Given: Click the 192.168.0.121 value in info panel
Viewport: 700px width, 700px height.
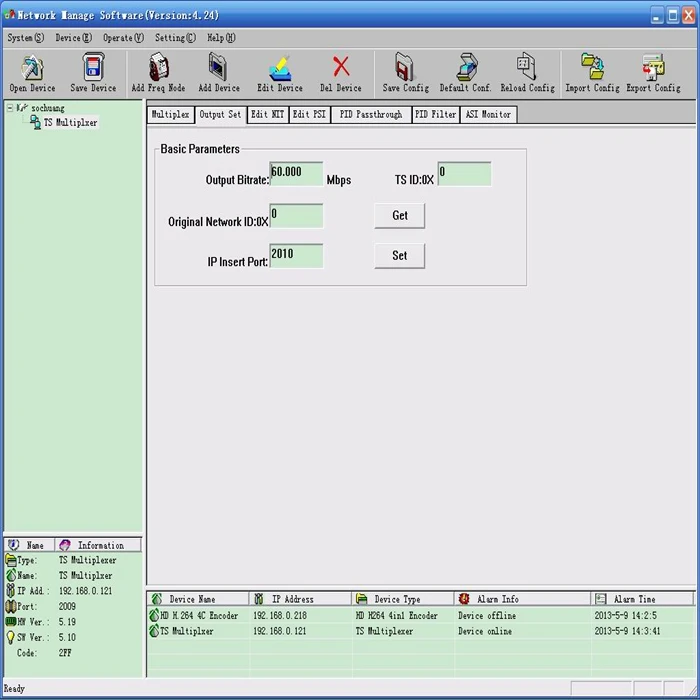Looking at the screenshot, I should 85,591.
